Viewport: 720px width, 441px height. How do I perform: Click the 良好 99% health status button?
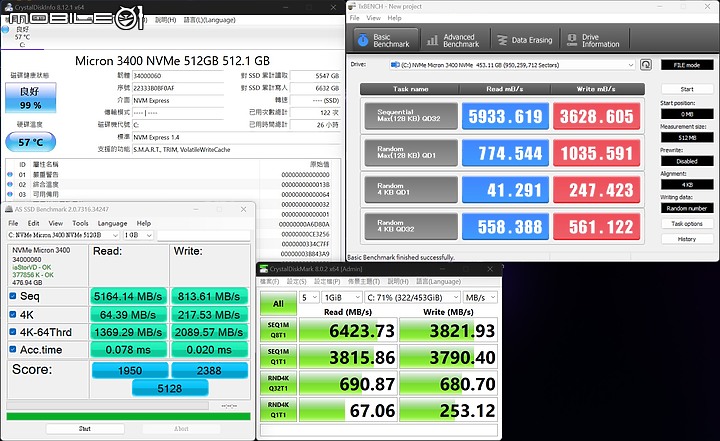click(x=31, y=98)
